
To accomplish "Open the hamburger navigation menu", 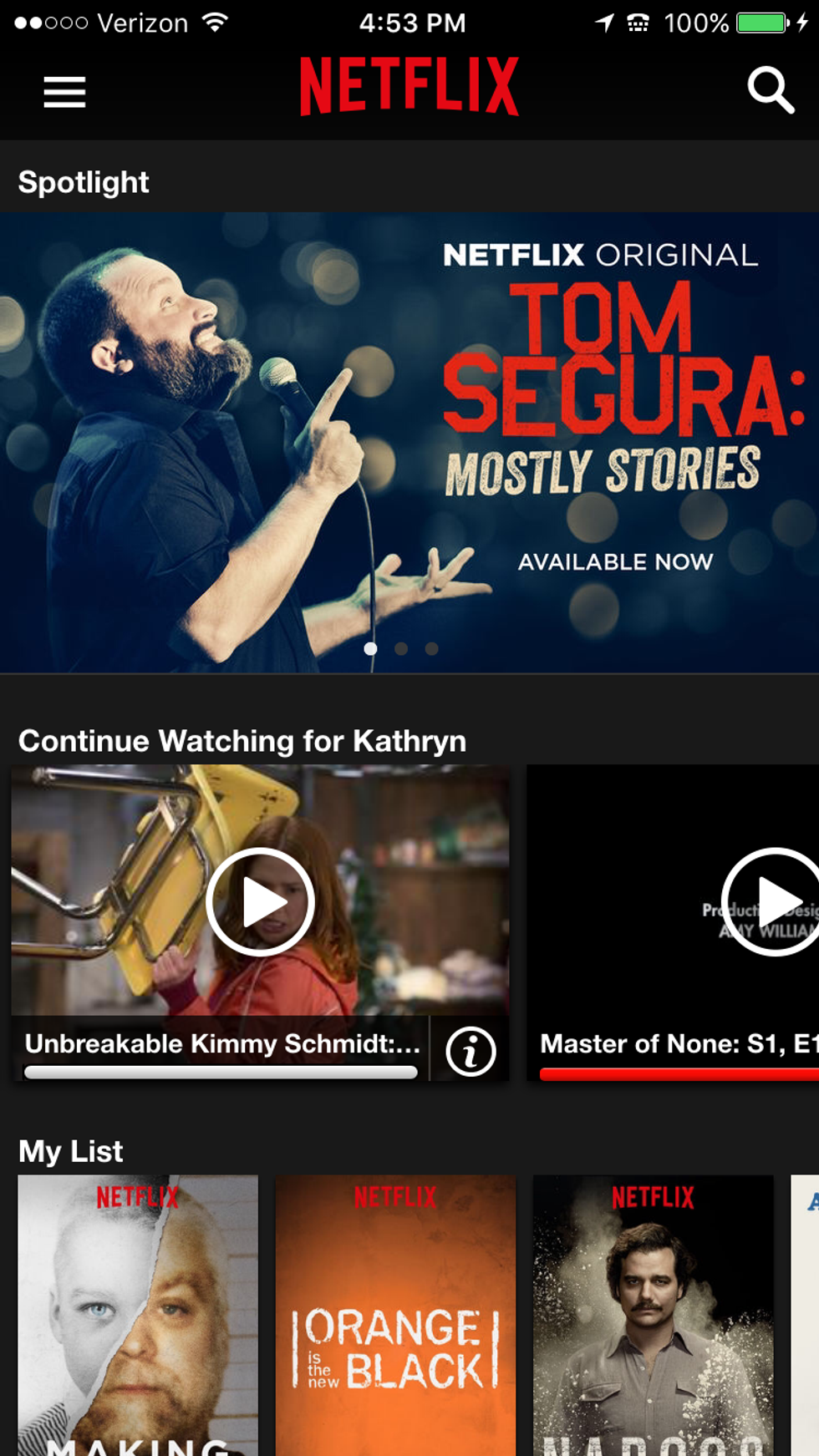I will [x=64, y=92].
